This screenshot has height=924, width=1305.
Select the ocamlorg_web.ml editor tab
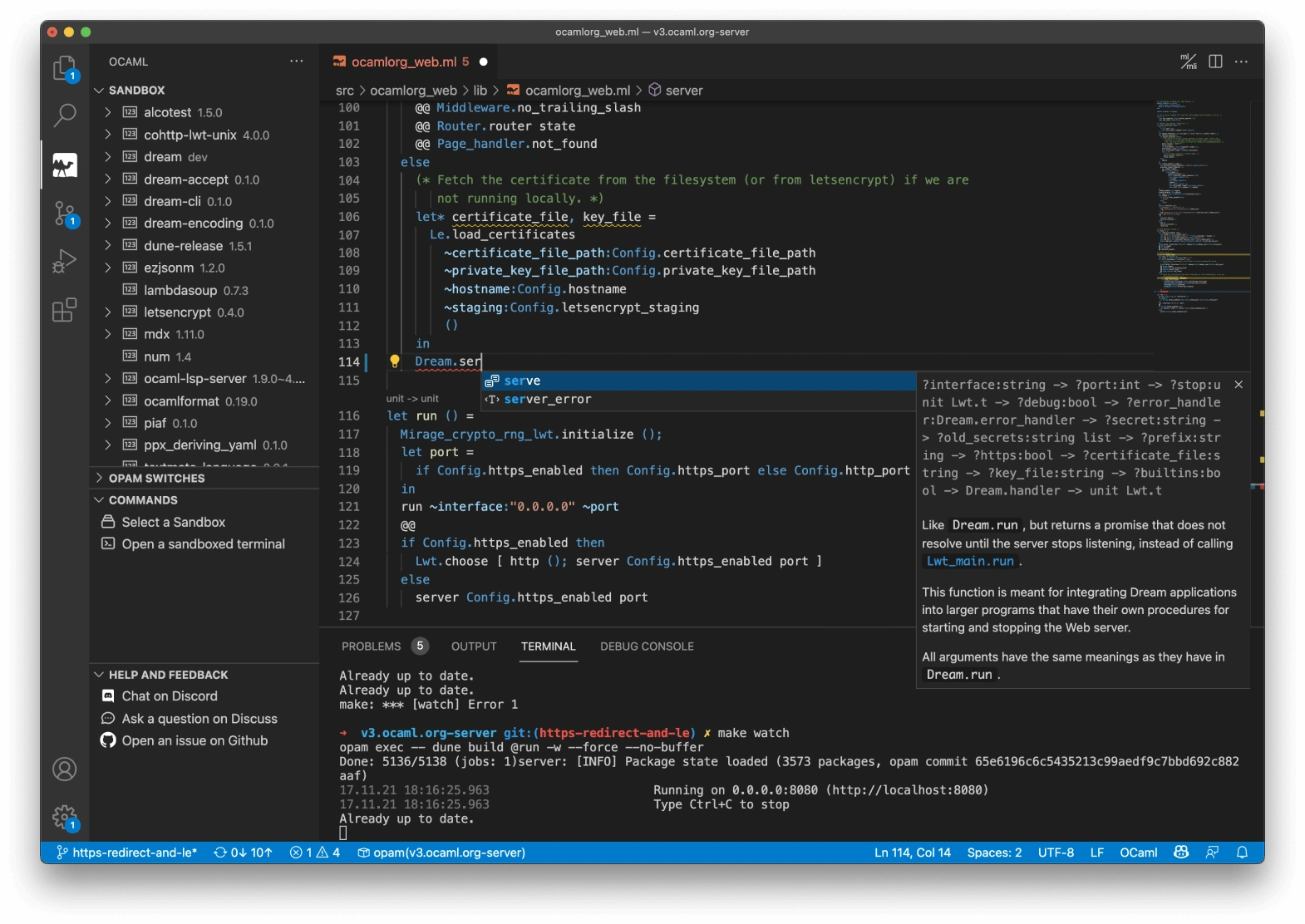(x=409, y=61)
